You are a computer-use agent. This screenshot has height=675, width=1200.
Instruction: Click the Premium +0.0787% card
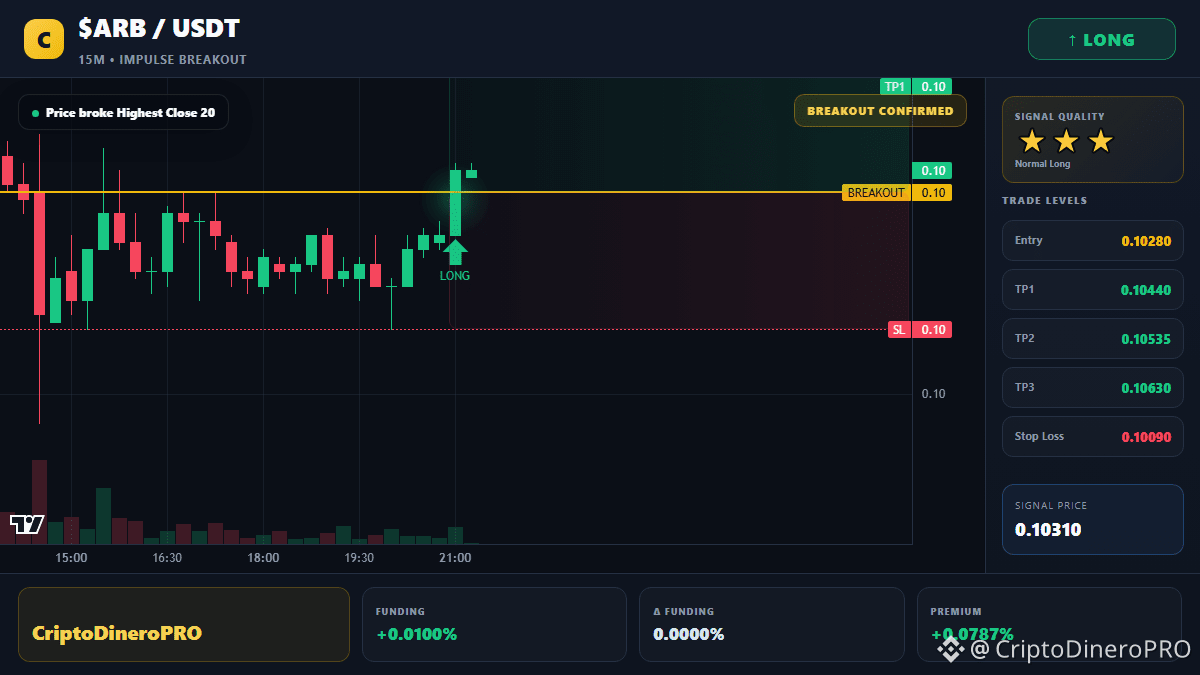tap(1049, 624)
